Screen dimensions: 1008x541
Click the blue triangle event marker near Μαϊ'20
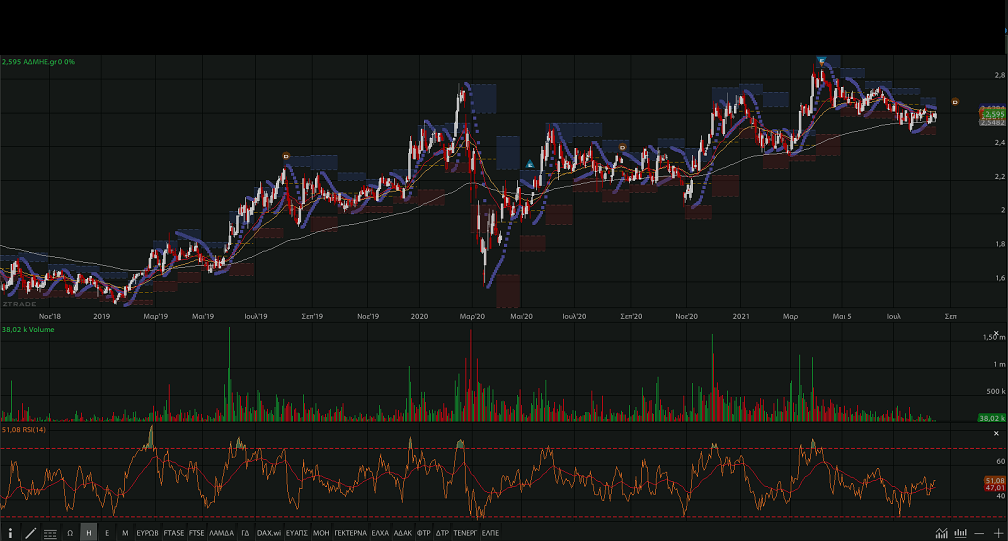click(x=530, y=163)
